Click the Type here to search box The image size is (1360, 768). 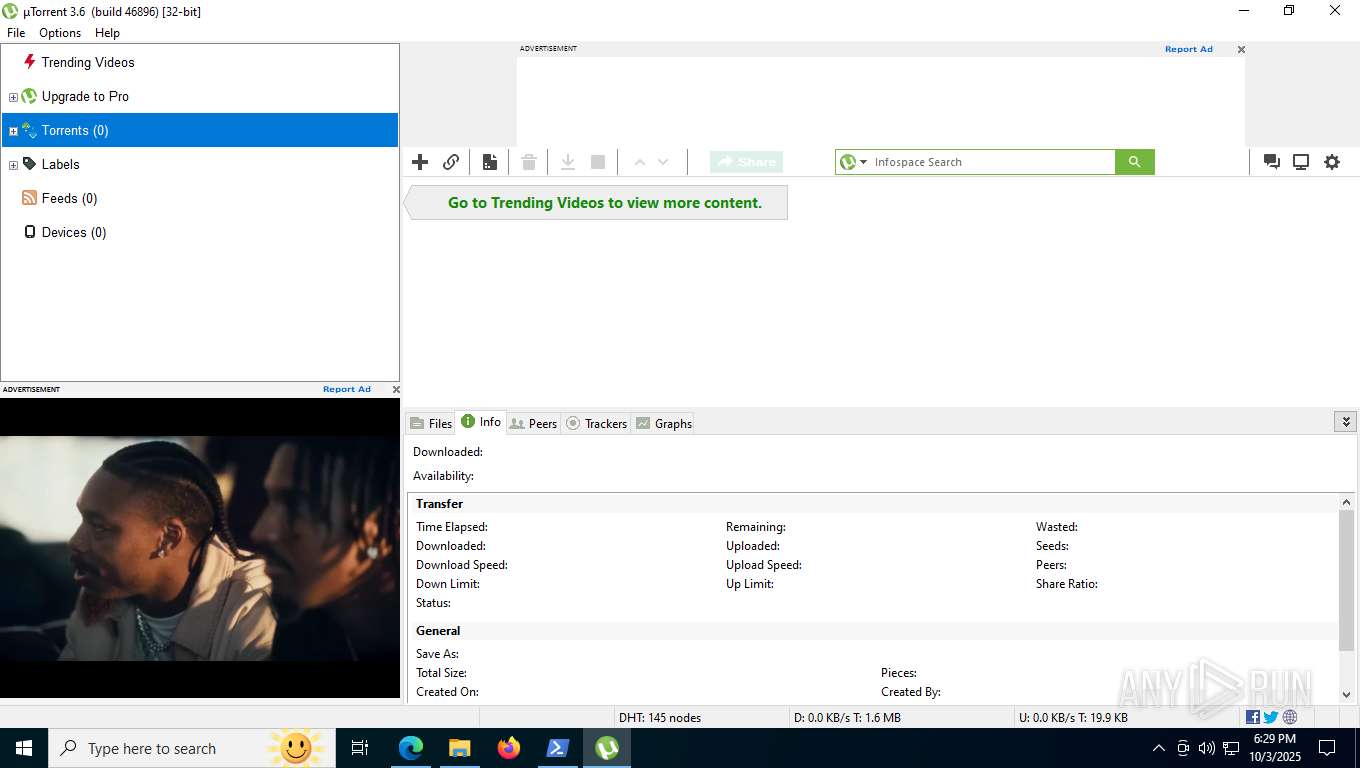[x=192, y=748]
